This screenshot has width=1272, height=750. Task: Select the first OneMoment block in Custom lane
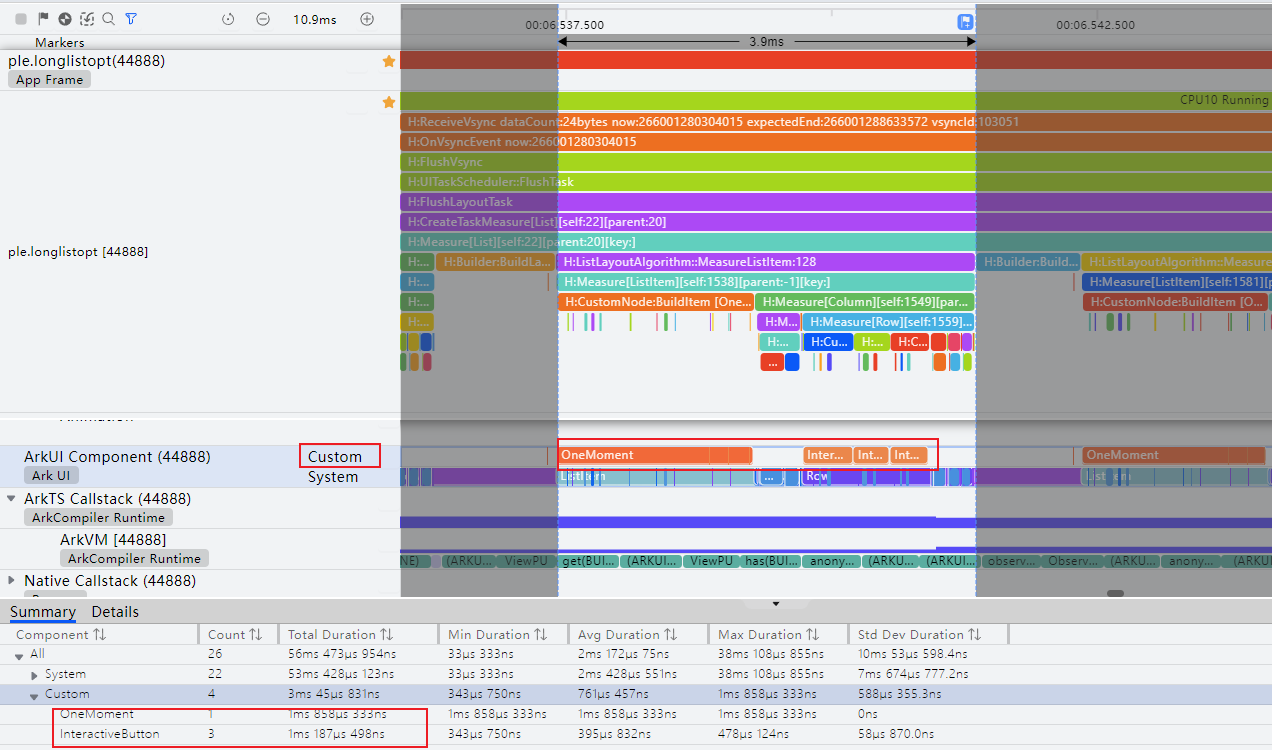click(655, 455)
